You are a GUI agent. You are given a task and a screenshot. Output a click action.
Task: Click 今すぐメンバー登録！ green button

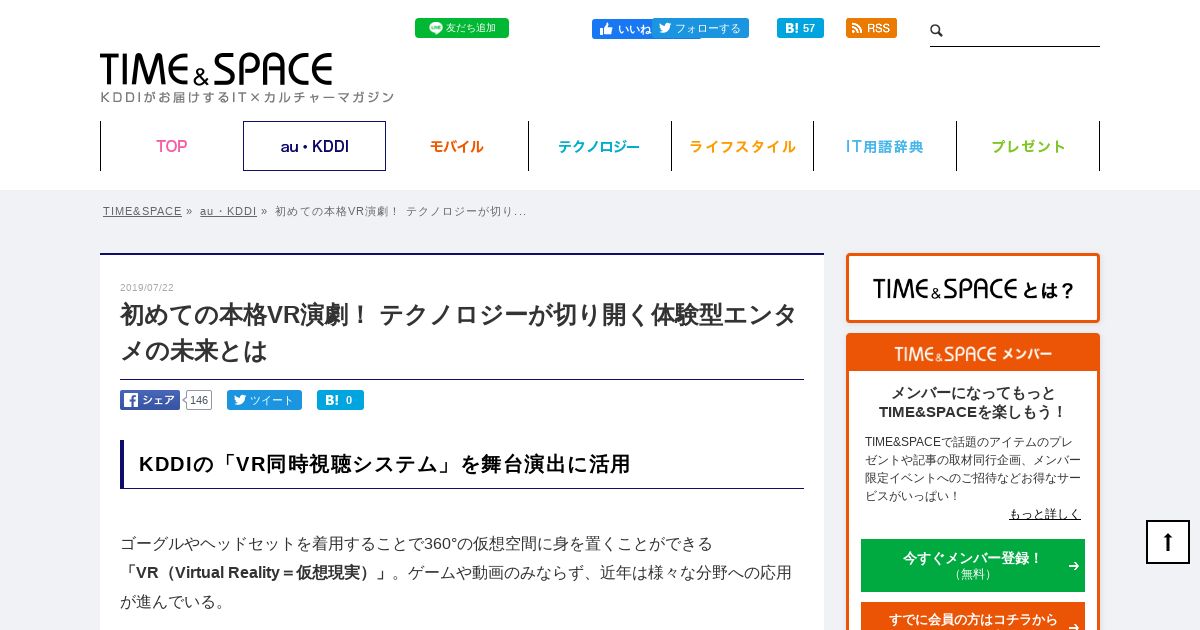(x=973, y=565)
